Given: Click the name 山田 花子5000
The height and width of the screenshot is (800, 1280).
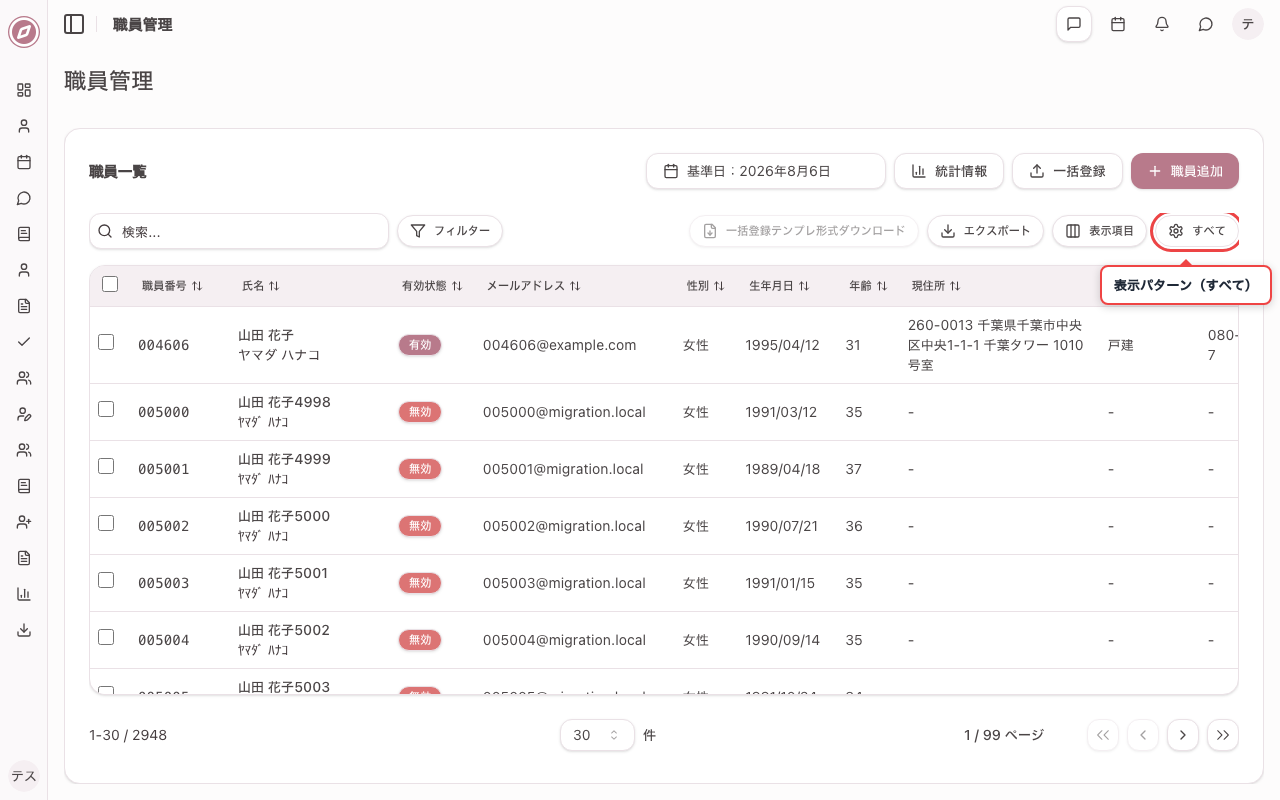Looking at the screenshot, I should [x=284, y=516].
